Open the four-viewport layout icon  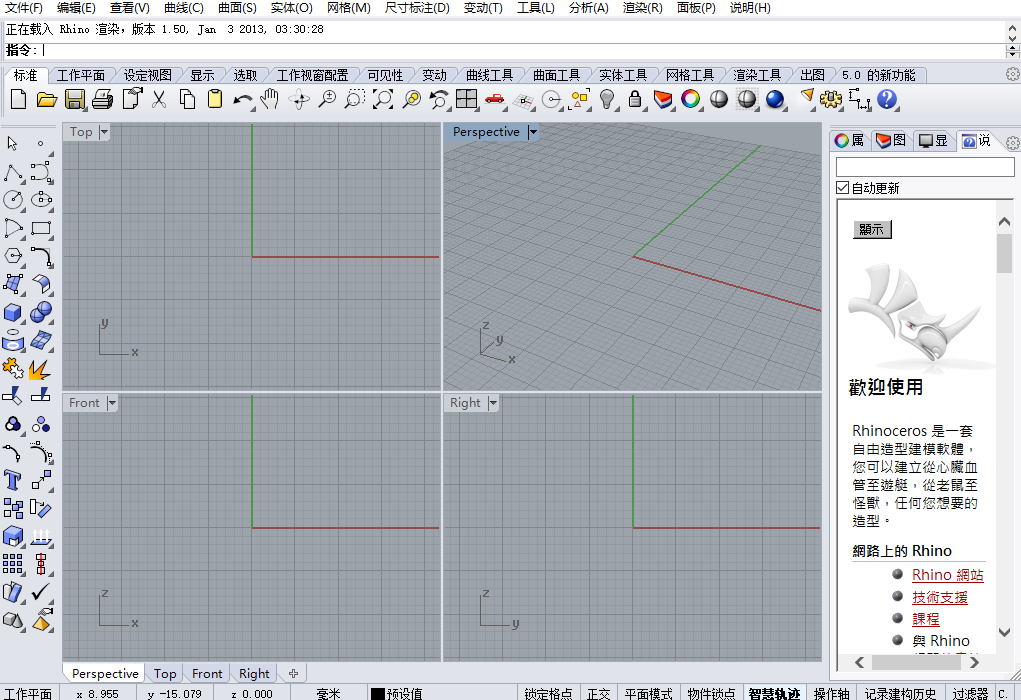click(x=466, y=100)
